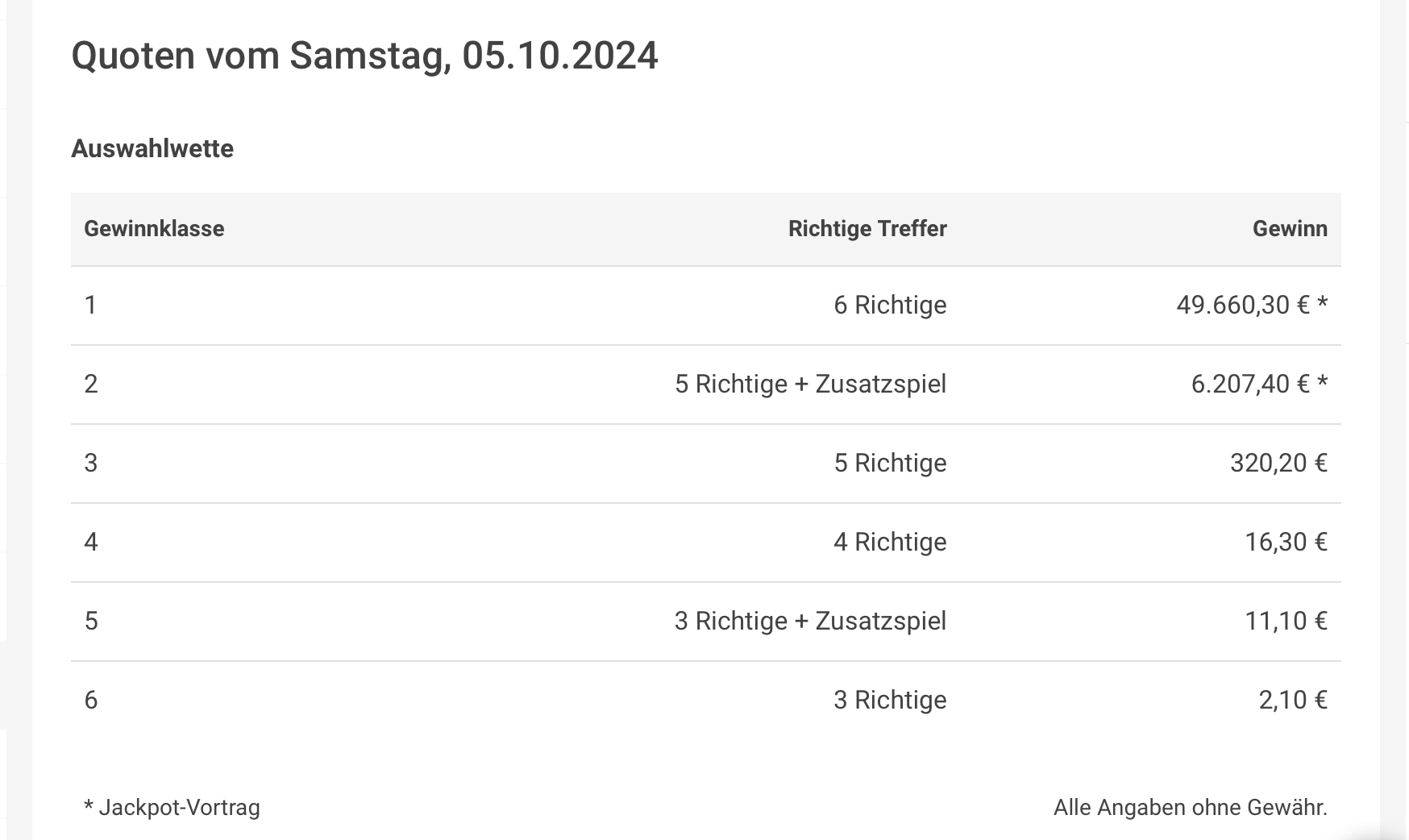
Task: Click the 320,20 € prize amount
Action: point(1278,463)
